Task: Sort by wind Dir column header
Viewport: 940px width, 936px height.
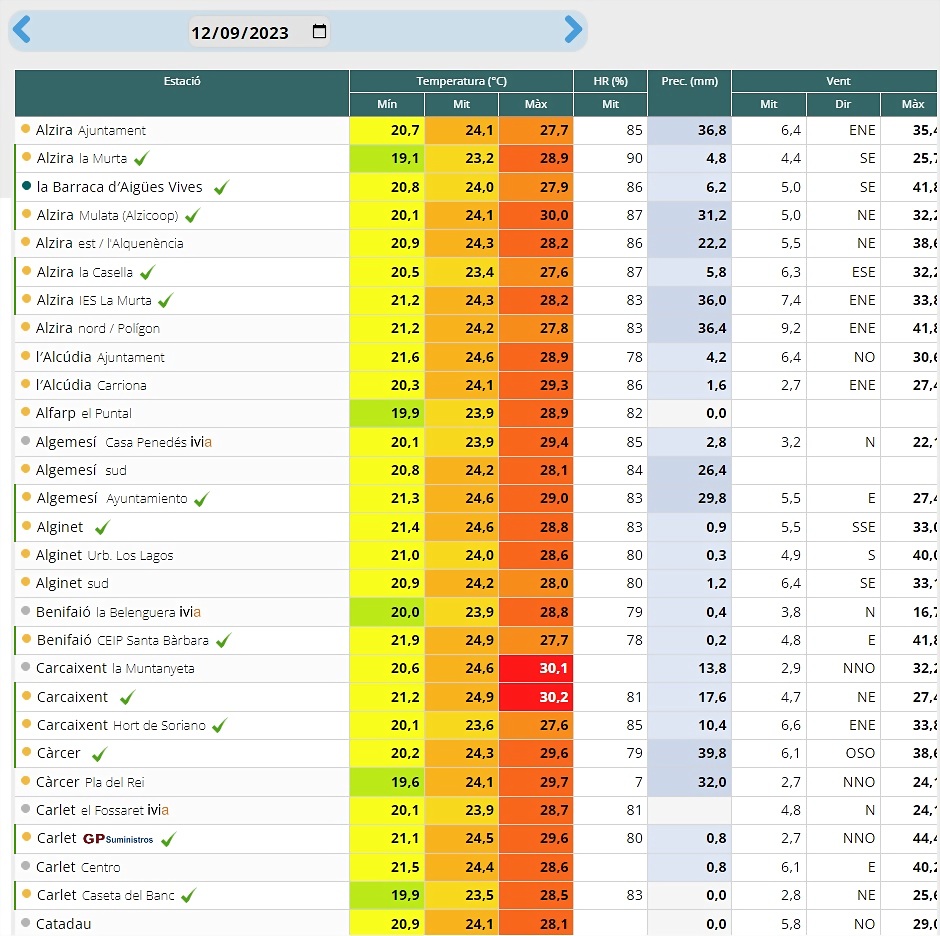Action: (x=843, y=104)
